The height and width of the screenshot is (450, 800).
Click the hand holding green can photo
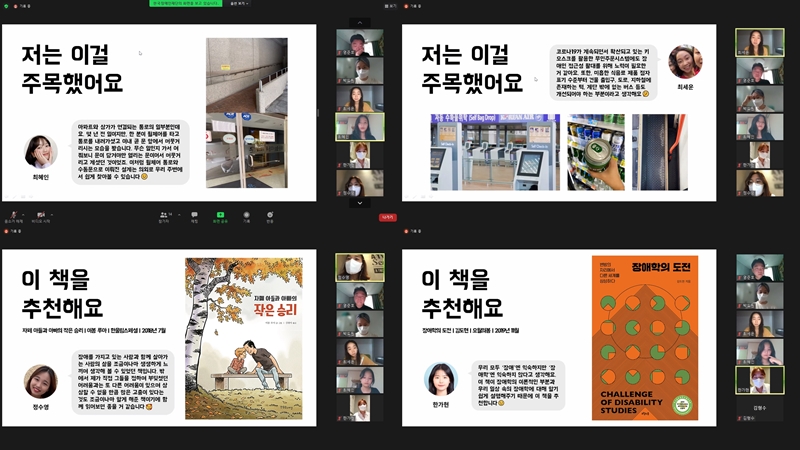pos(596,152)
